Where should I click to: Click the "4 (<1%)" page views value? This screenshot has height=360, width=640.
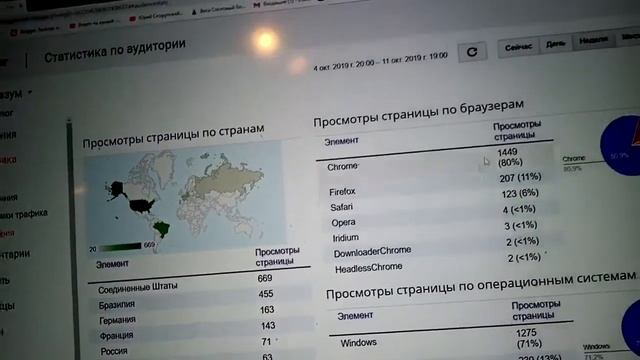[x=519, y=210]
